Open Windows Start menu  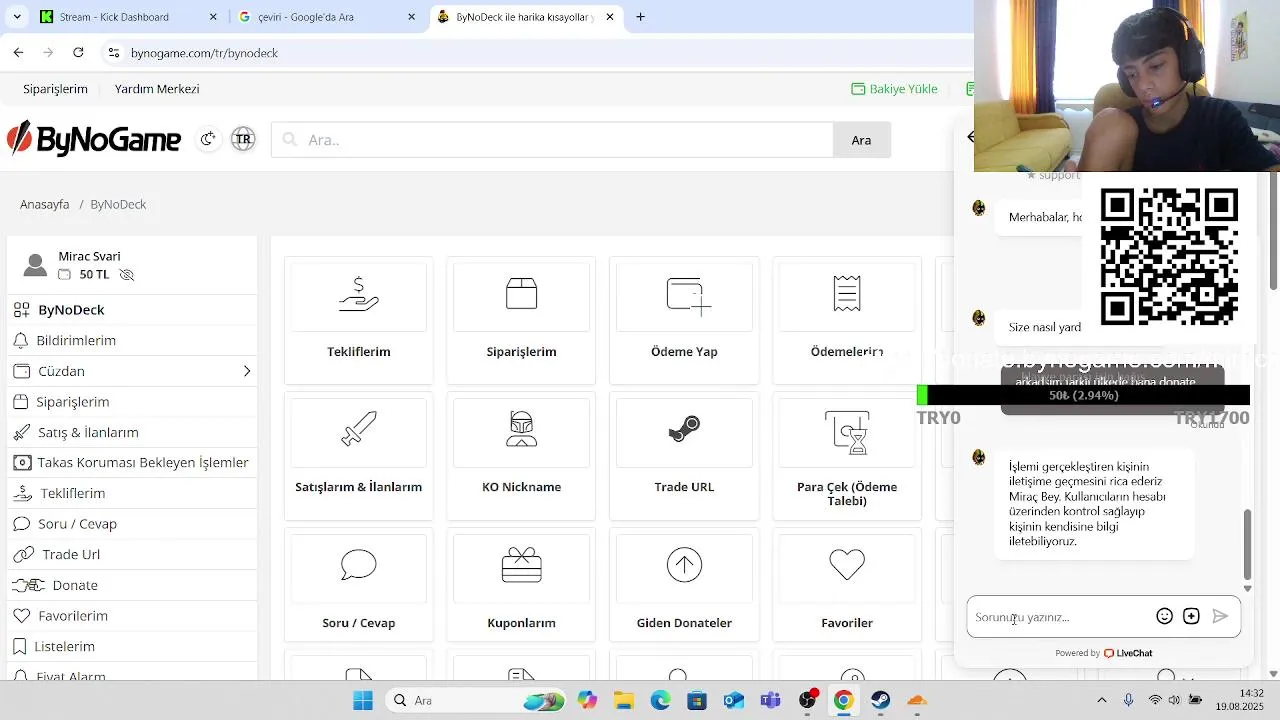363,700
